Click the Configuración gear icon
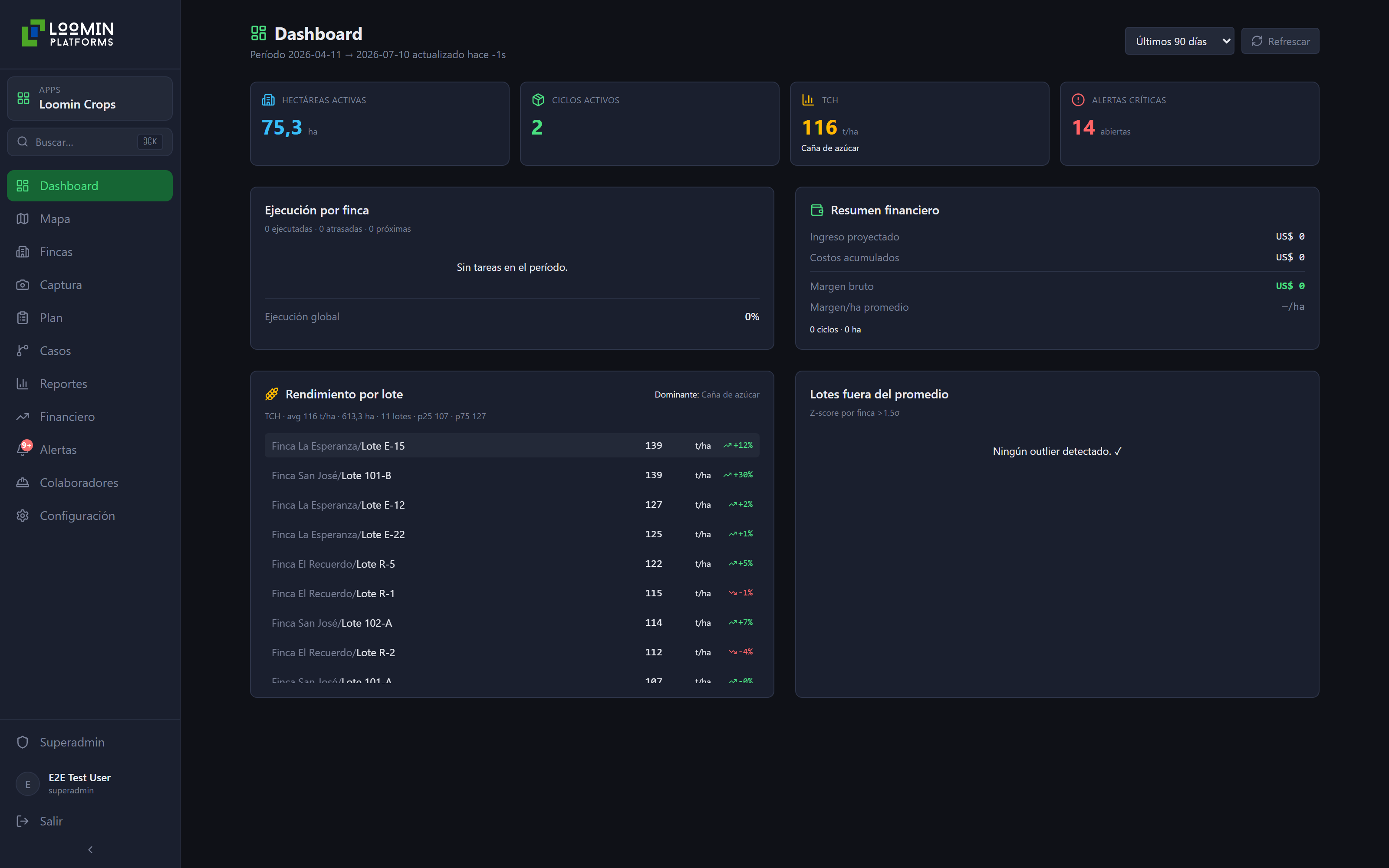This screenshot has height=868, width=1389. pyautogui.click(x=23, y=516)
